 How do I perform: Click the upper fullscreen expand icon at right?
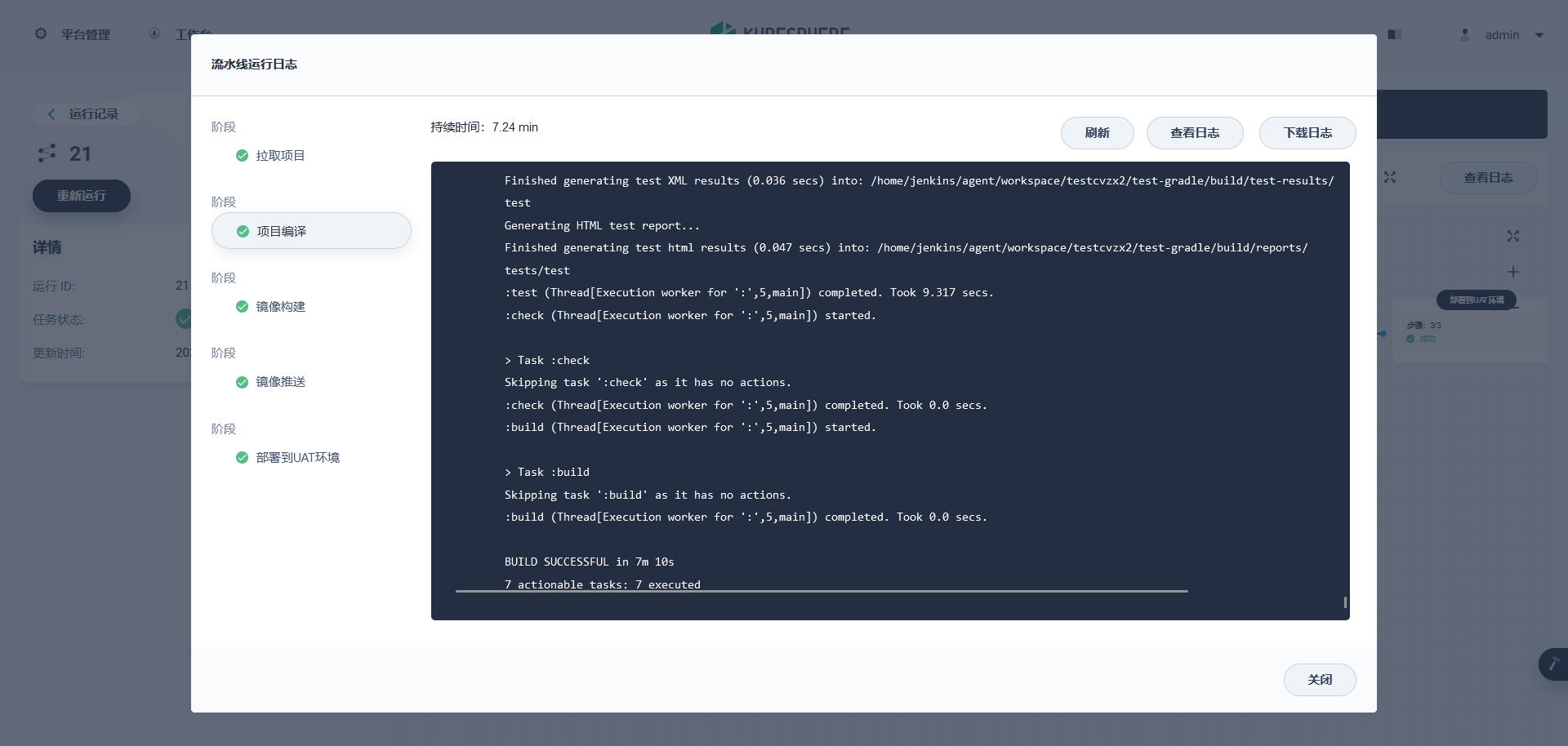pyautogui.click(x=1390, y=177)
